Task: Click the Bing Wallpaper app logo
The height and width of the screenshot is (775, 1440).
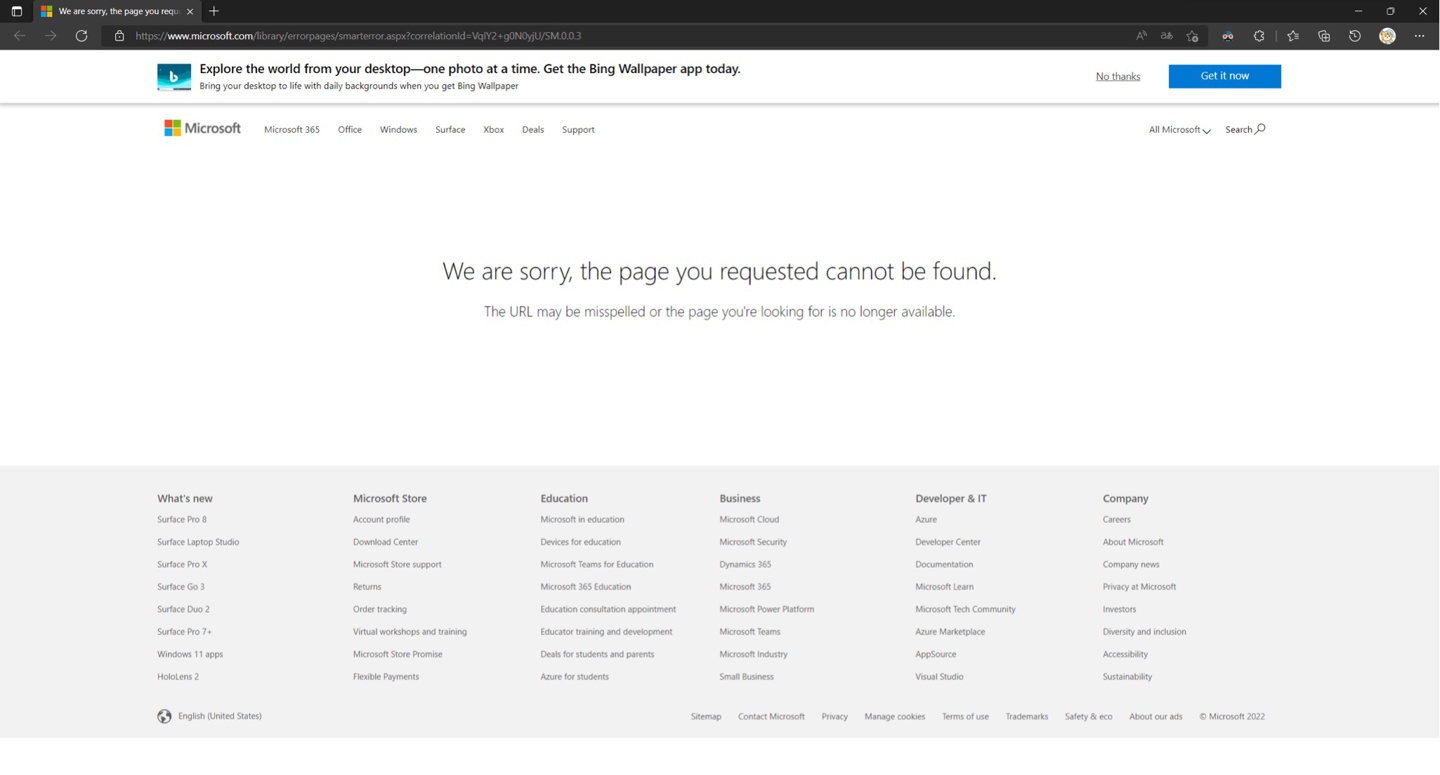Action: [x=174, y=77]
